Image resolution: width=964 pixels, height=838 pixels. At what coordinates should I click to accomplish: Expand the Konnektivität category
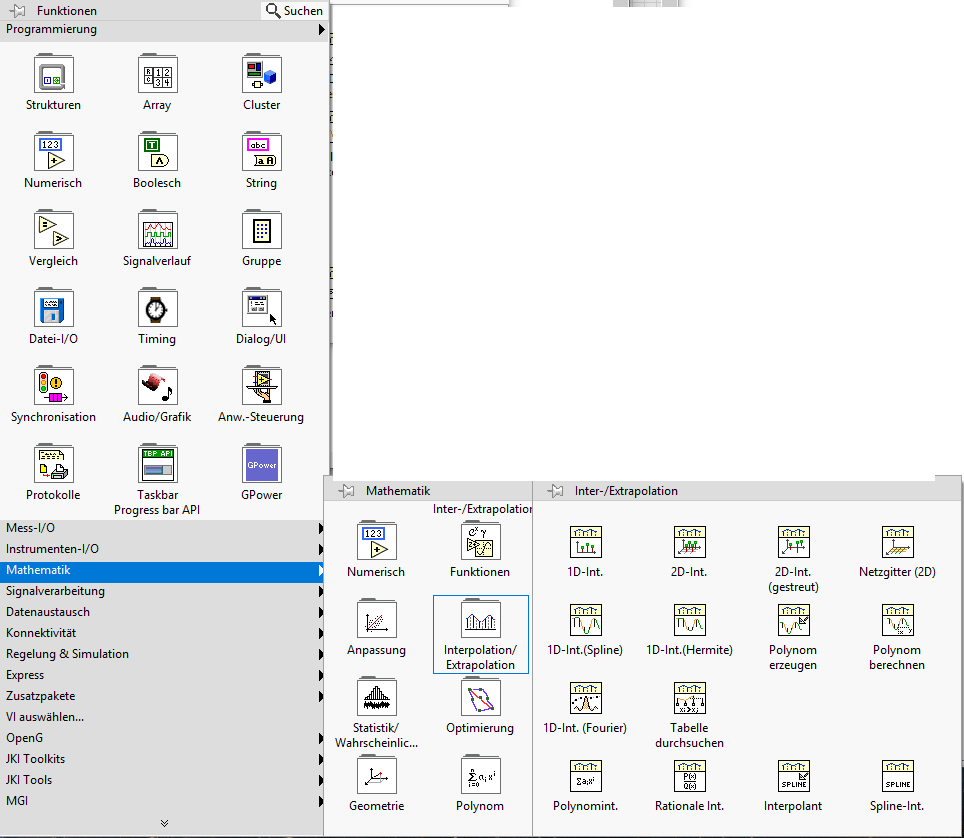164,633
